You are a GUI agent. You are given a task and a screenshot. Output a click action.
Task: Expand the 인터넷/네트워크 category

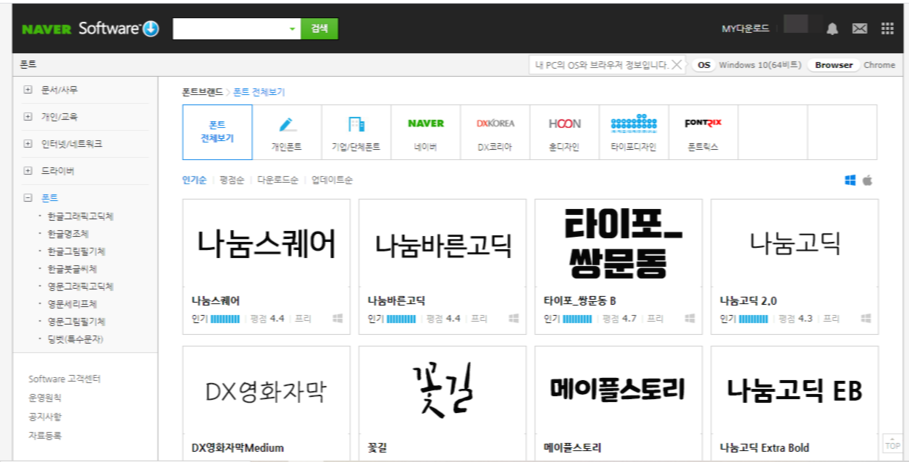(x=27, y=144)
